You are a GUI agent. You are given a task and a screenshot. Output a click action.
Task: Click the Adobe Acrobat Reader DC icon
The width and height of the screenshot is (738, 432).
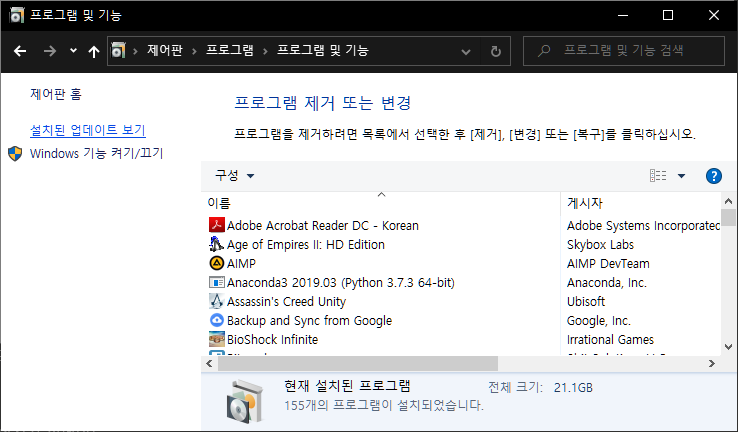click(217, 225)
